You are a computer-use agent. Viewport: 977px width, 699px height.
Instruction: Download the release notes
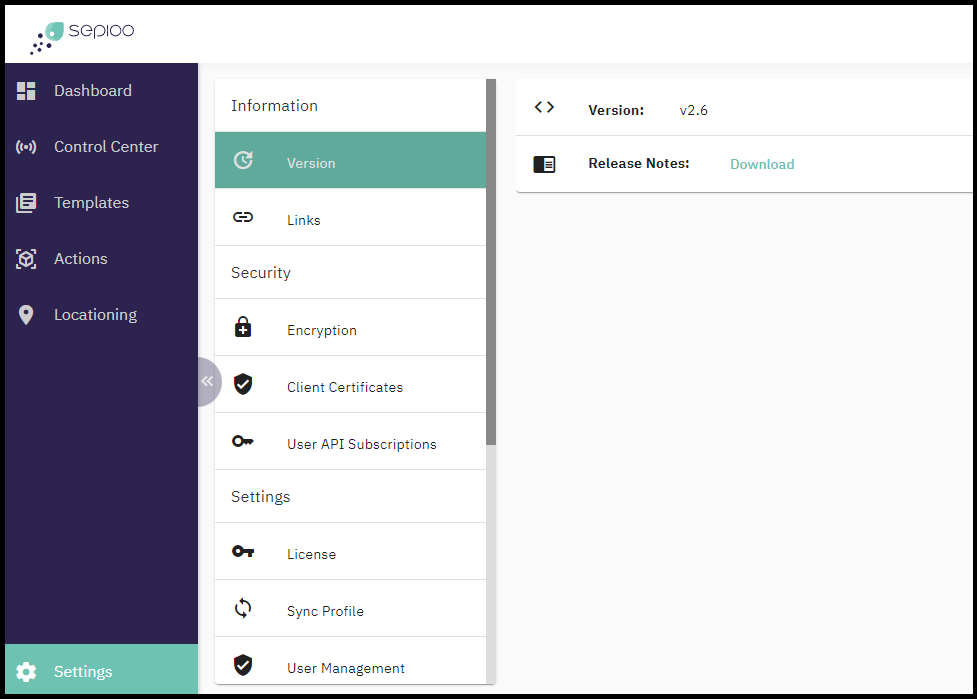[761, 165]
